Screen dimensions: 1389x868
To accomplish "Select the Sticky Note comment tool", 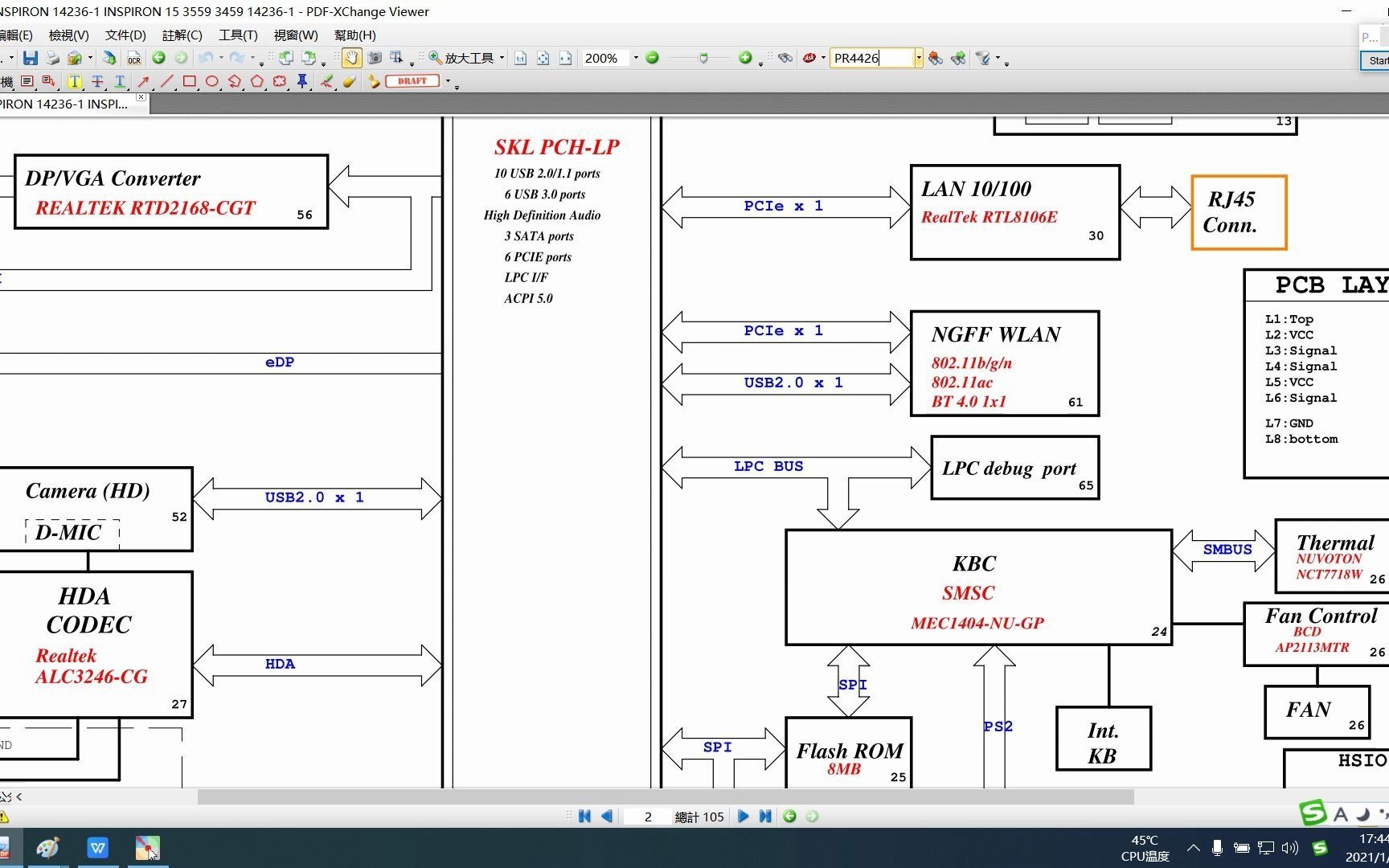I will (27, 81).
